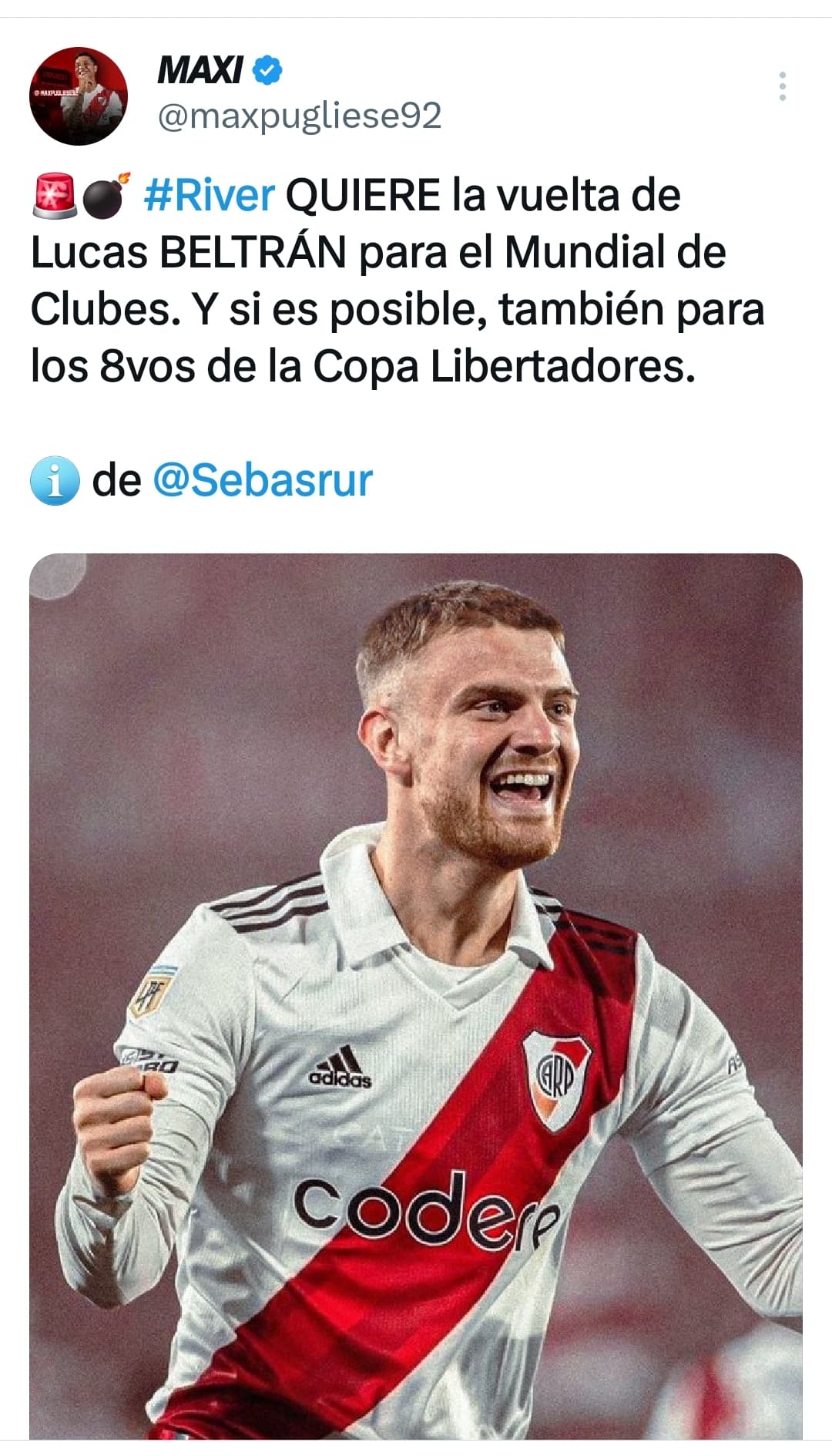Open the three-dot more options menu
832x1456 pixels.
782,86
